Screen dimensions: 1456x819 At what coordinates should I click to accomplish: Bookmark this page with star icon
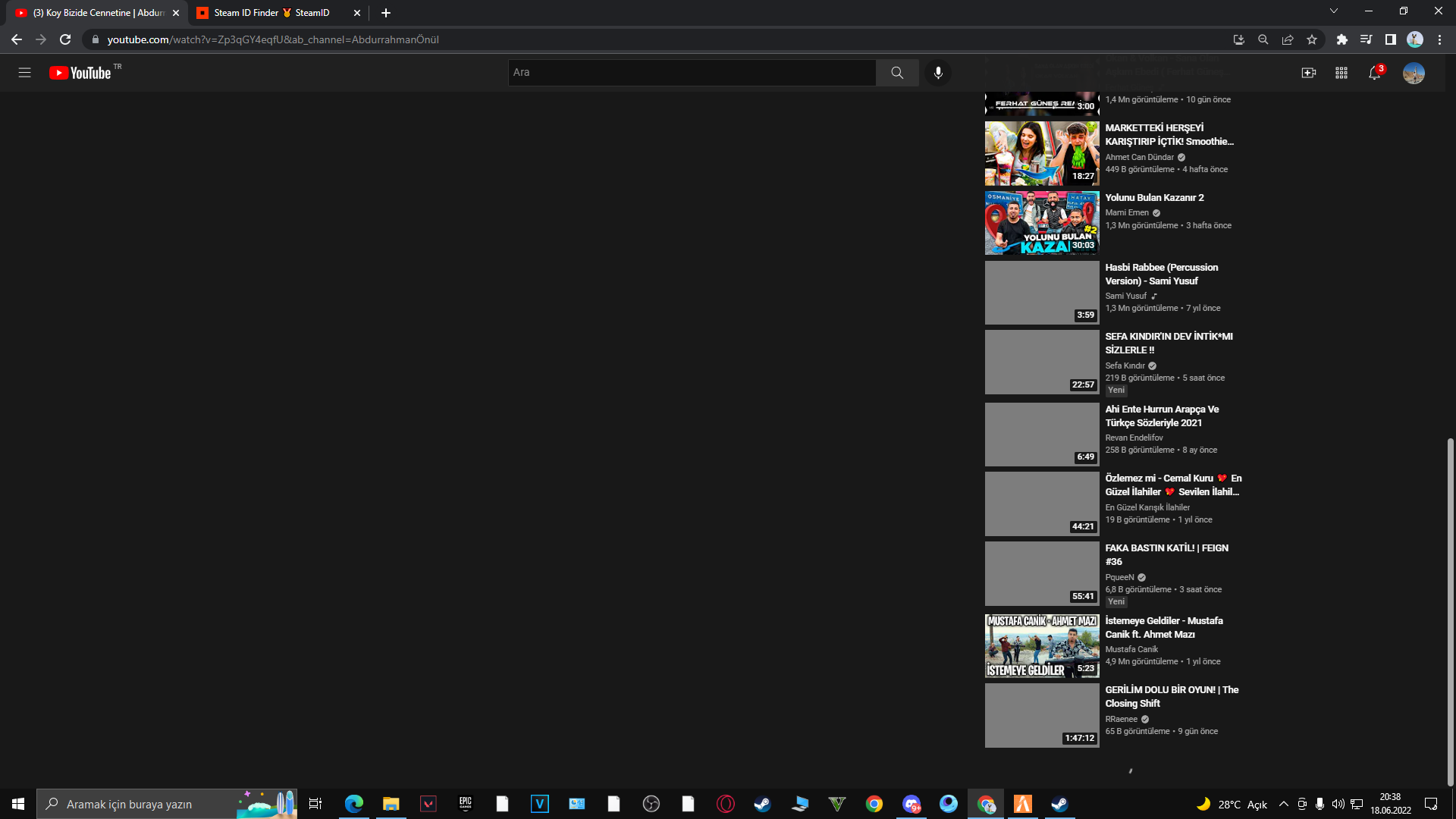coord(1312,39)
